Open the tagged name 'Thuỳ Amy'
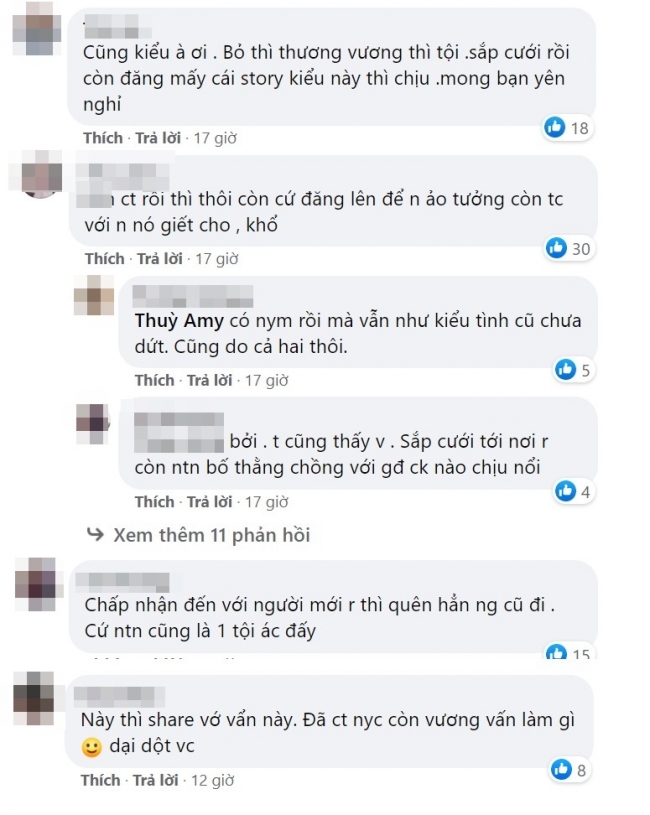The height and width of the screenshot is (815, 650). point(179,320)
